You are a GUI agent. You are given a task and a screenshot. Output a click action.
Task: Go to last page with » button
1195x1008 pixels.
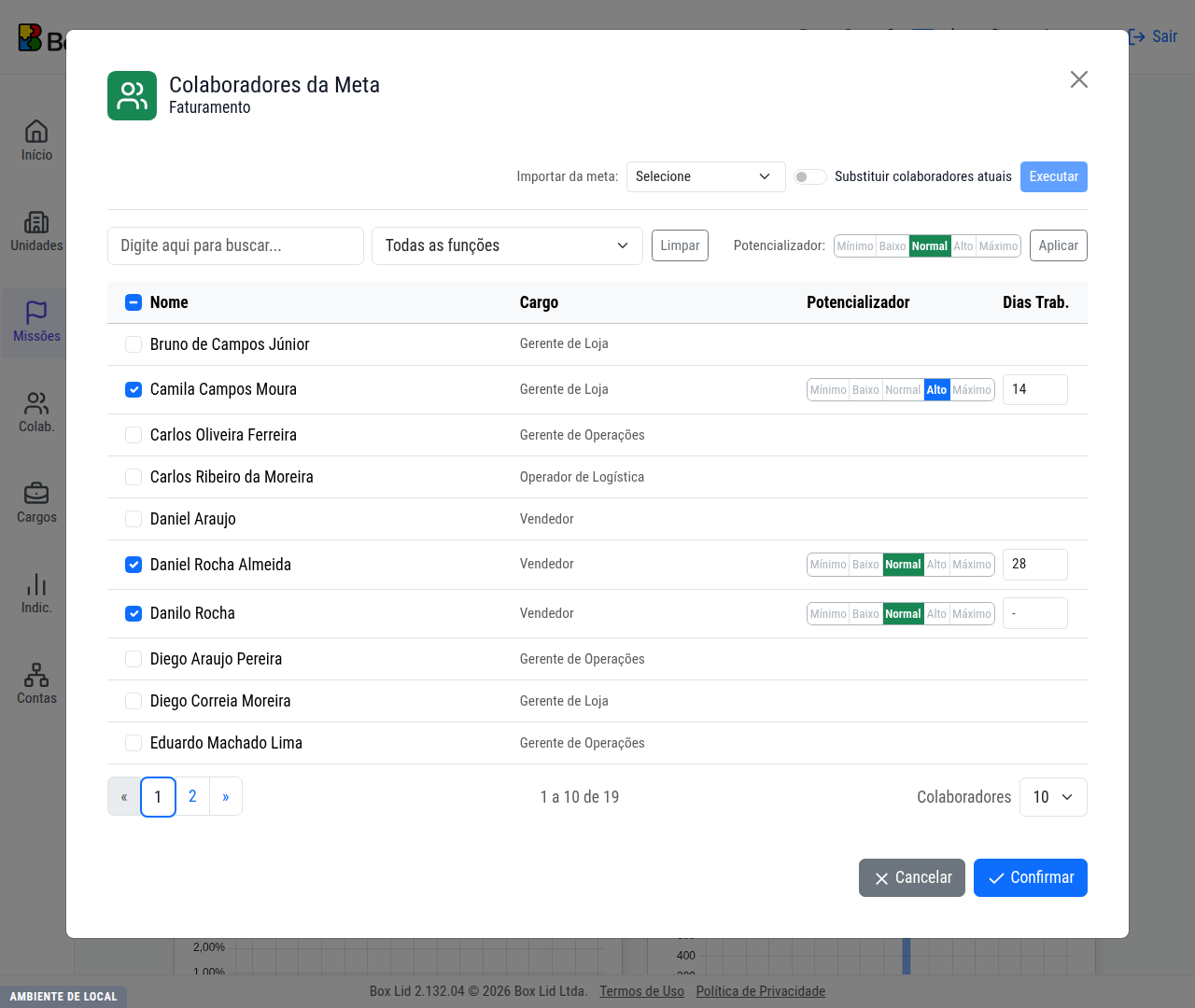pos(226,796)
